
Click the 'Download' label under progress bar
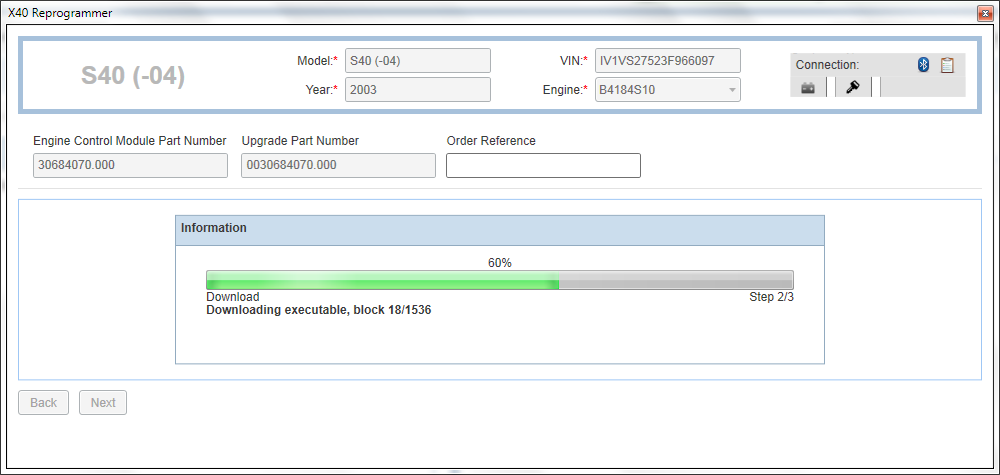pyautogui.click(x=233, y=297)
